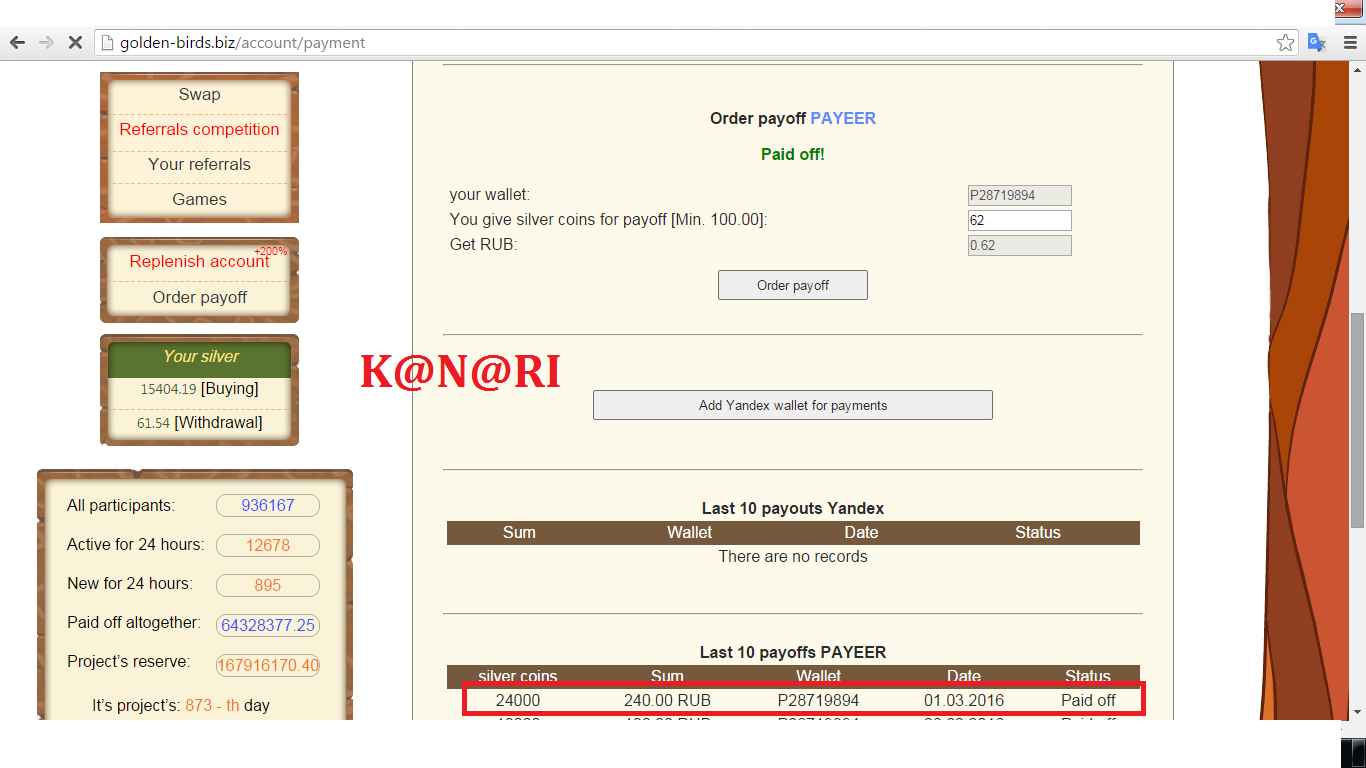Click the 873 - th day text
The width and height of the screenshot is (1366, 768).
pos(212,705)
